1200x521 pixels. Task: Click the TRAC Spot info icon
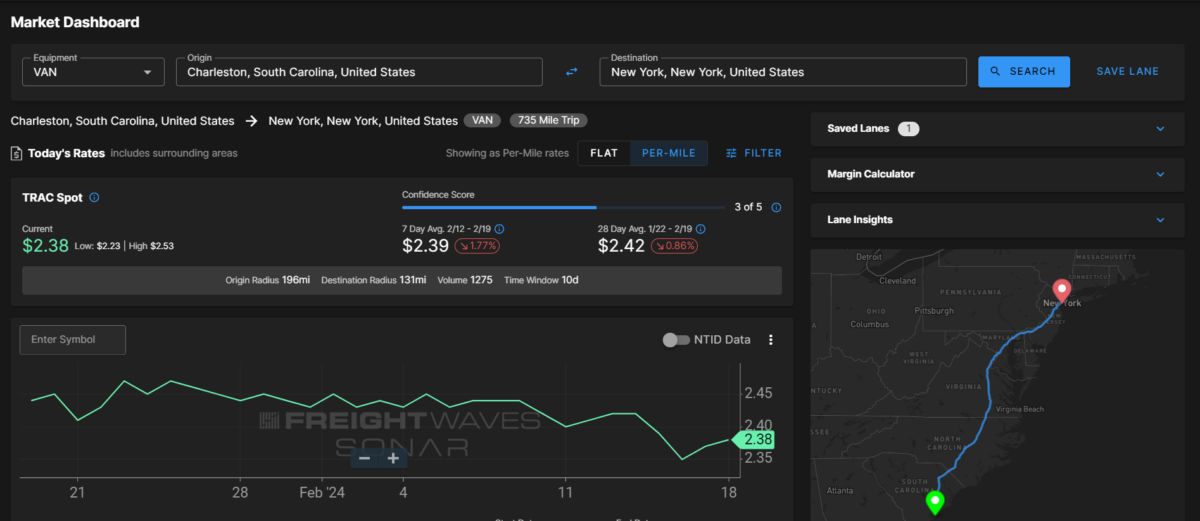pos(94,198)
